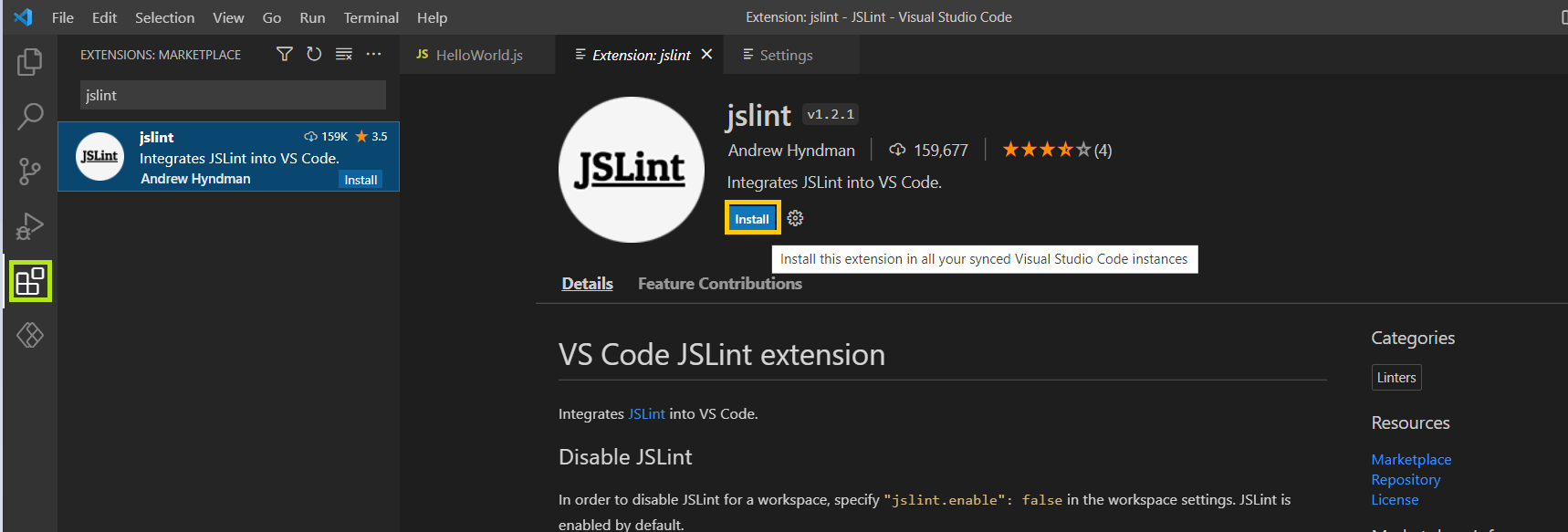This screenshot has height=532, width=1568.
Task: Select the highlighted Extensions view icon
Action: click(30, 281)
